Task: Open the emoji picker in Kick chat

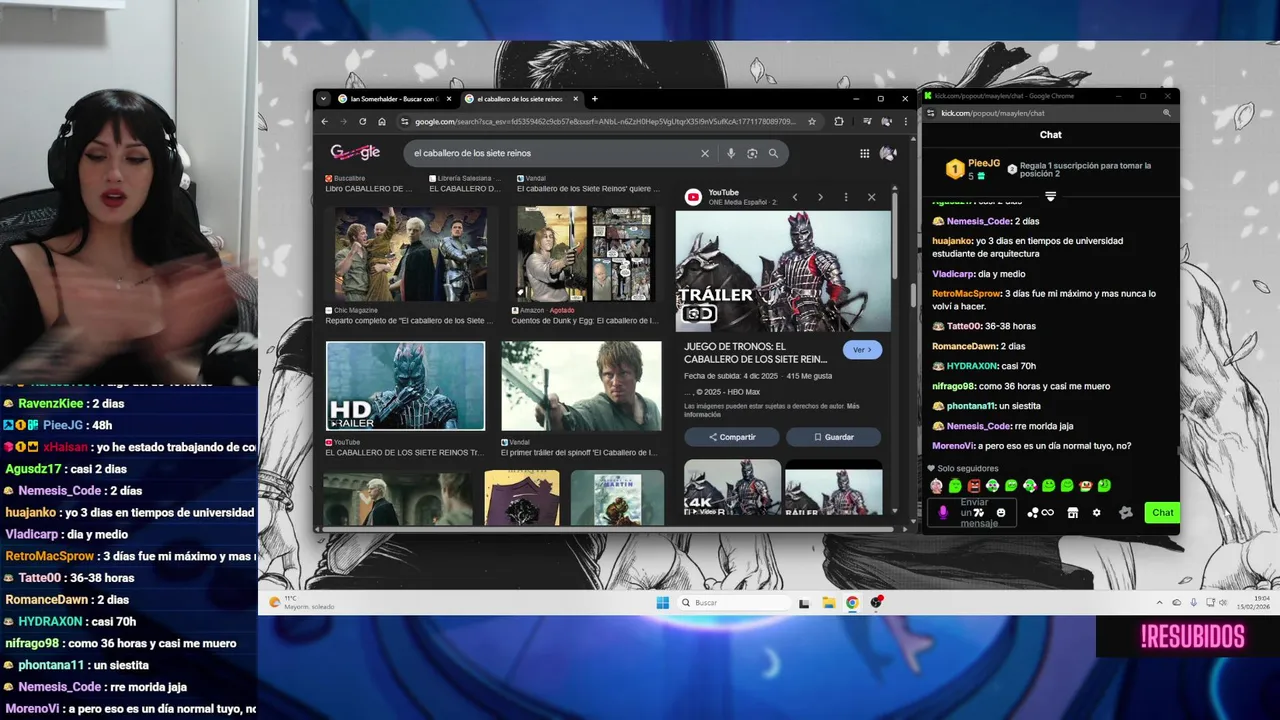Action: tap(1001, 513)
